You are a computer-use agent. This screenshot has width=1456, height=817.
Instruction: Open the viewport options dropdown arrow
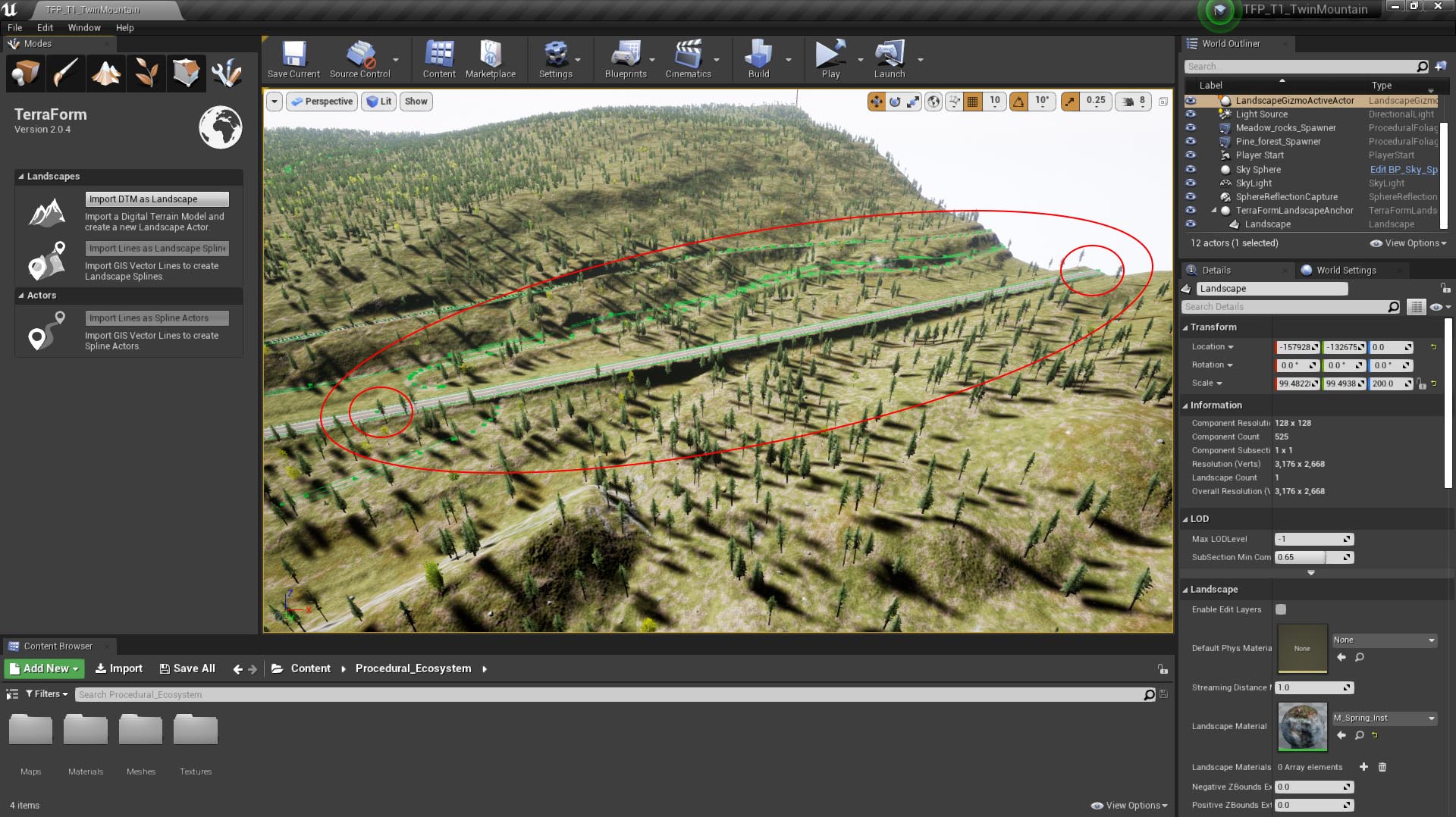point(275,102)
